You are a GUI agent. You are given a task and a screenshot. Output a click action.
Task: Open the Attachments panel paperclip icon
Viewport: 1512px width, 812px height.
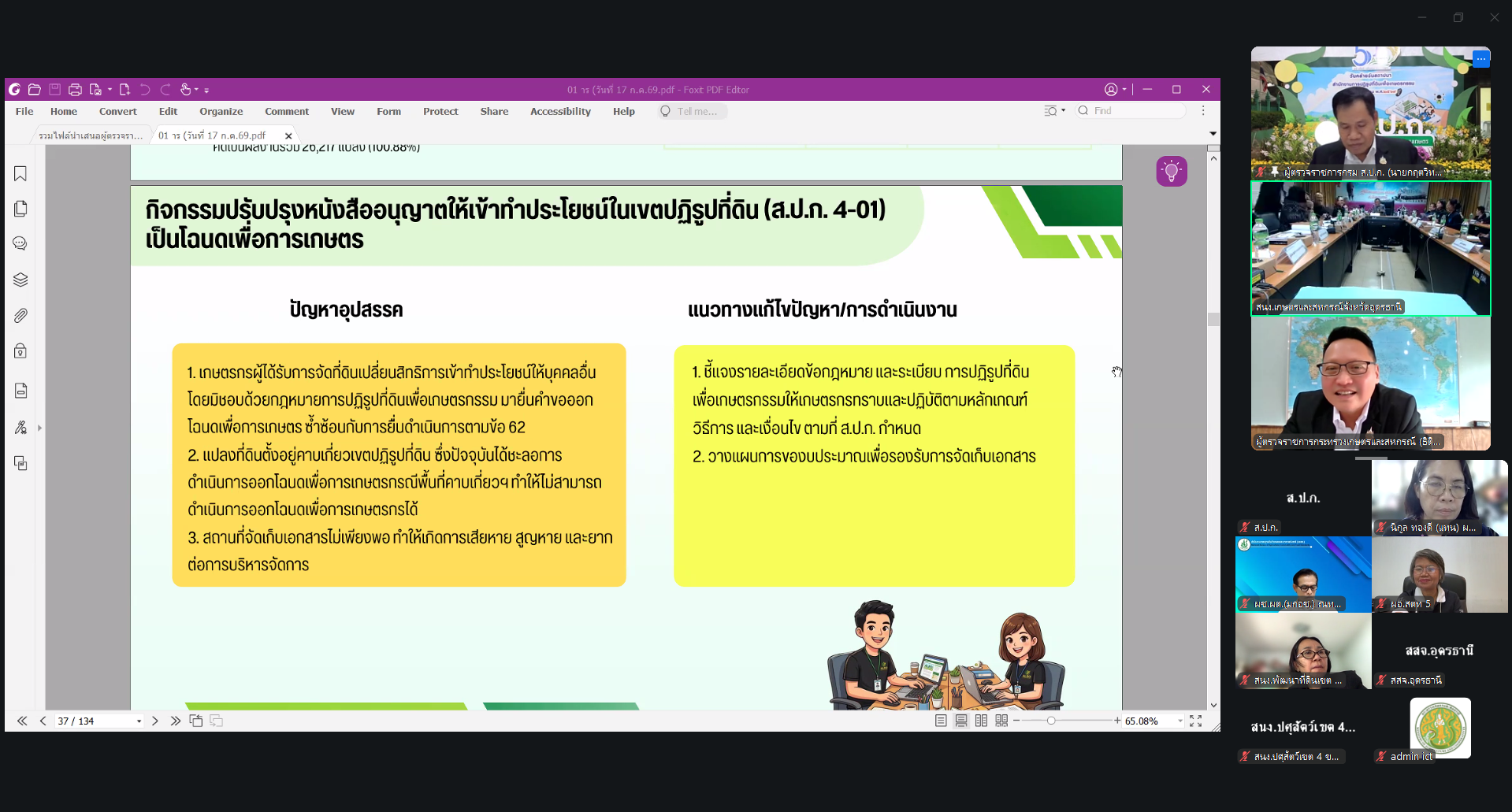click(20, 316)
